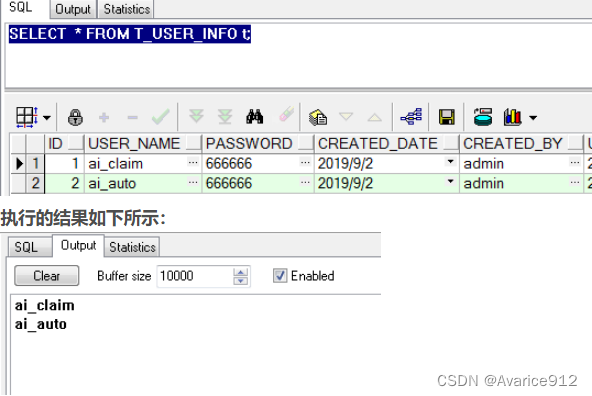Click ai_claim line in output pane
Screen dimensions: 592x396
point(45,305)
